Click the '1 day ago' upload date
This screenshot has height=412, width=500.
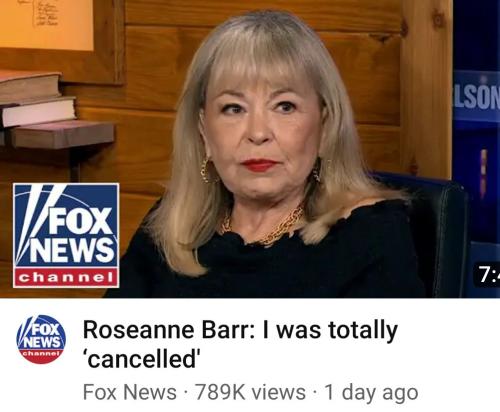point(371,392)
